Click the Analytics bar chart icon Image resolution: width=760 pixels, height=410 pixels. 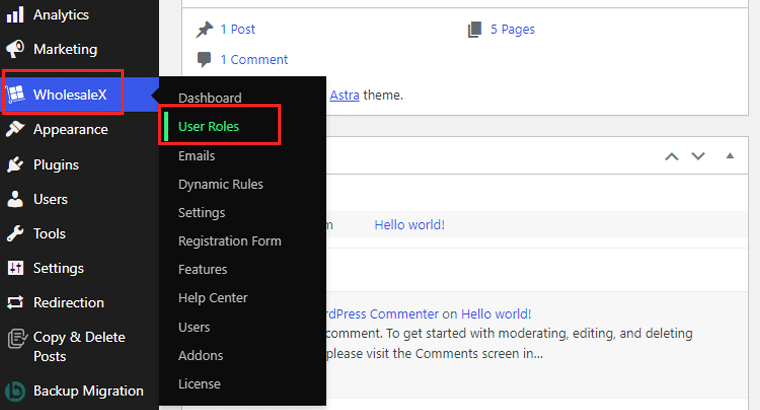15,15
